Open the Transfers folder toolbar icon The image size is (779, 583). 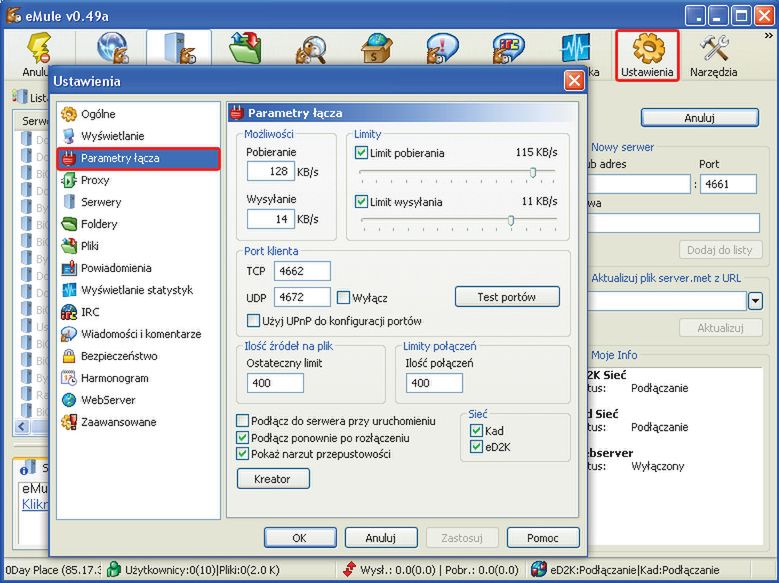245,48
